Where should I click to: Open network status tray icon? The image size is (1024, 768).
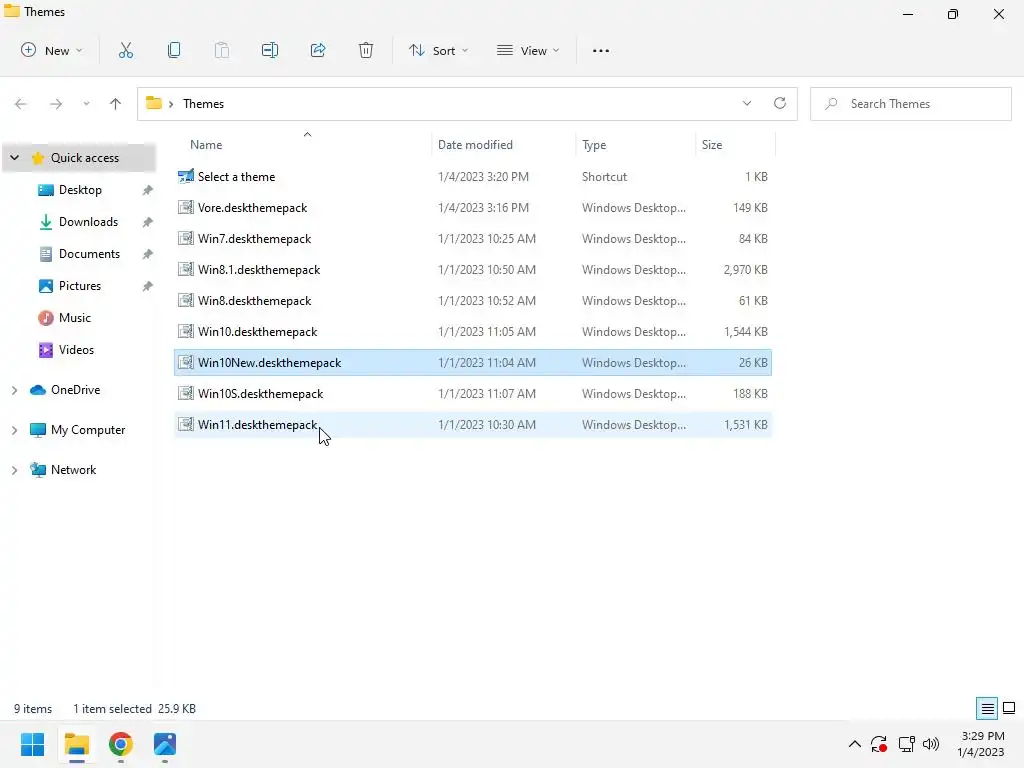tap(906, 744)
